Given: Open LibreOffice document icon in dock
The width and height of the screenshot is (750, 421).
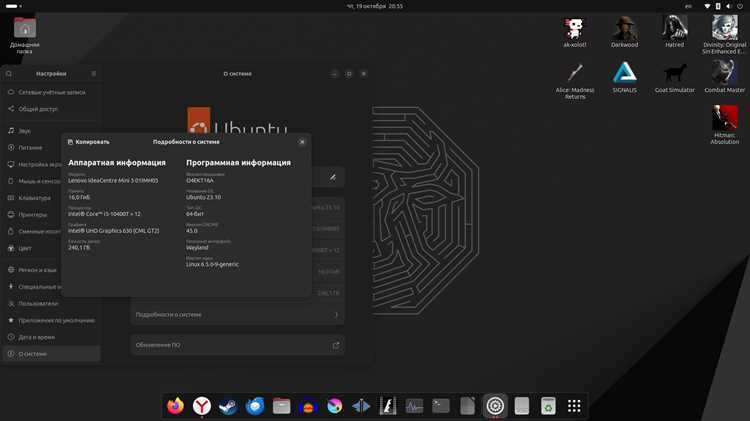Looking at the screenshot, I should pyautogui.click(x=468, y=406).
